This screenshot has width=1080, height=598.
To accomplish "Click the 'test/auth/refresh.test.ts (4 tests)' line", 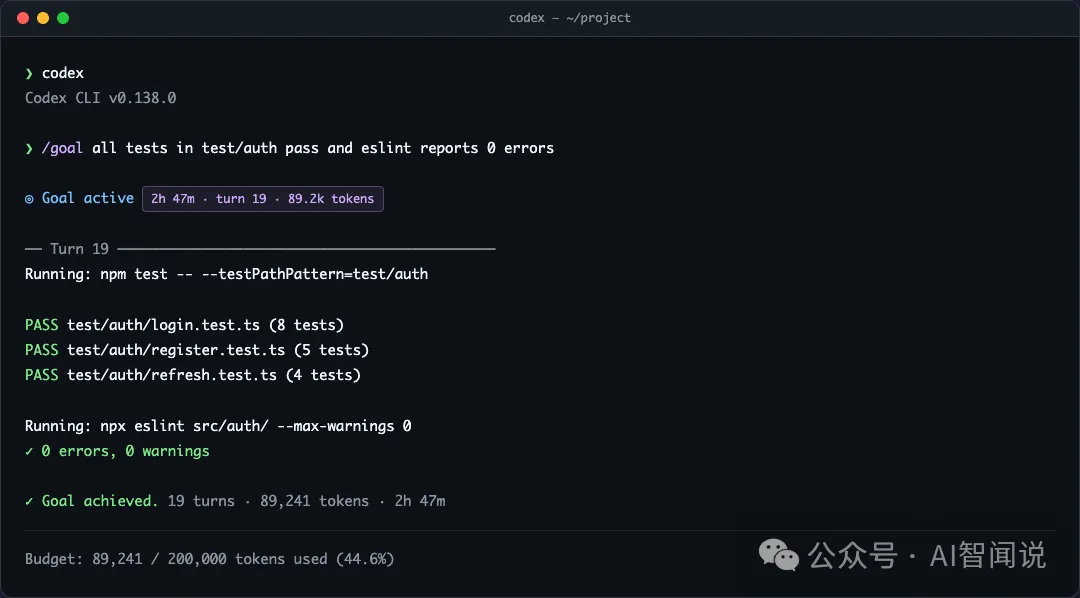I will [x=214, y=375].
